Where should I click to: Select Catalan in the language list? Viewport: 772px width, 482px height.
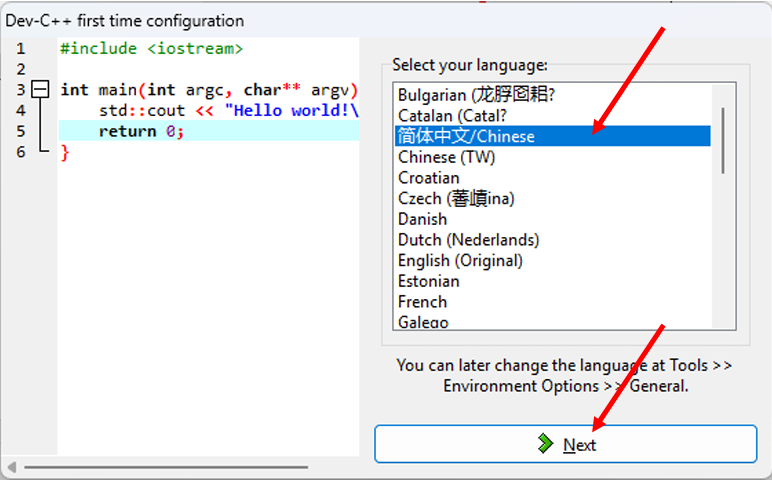coord(552,115)
